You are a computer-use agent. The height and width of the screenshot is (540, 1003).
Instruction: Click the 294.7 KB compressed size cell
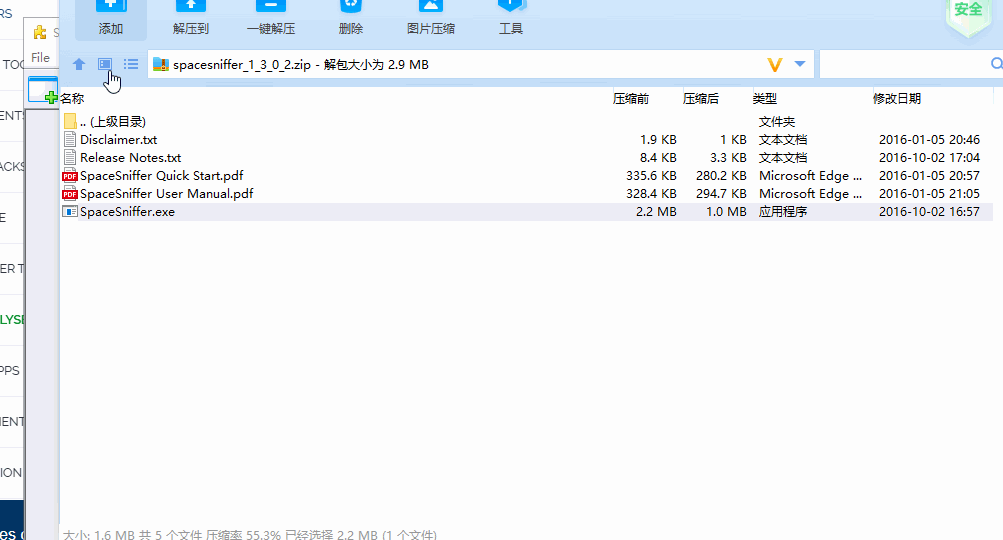(x=721, y=193)
